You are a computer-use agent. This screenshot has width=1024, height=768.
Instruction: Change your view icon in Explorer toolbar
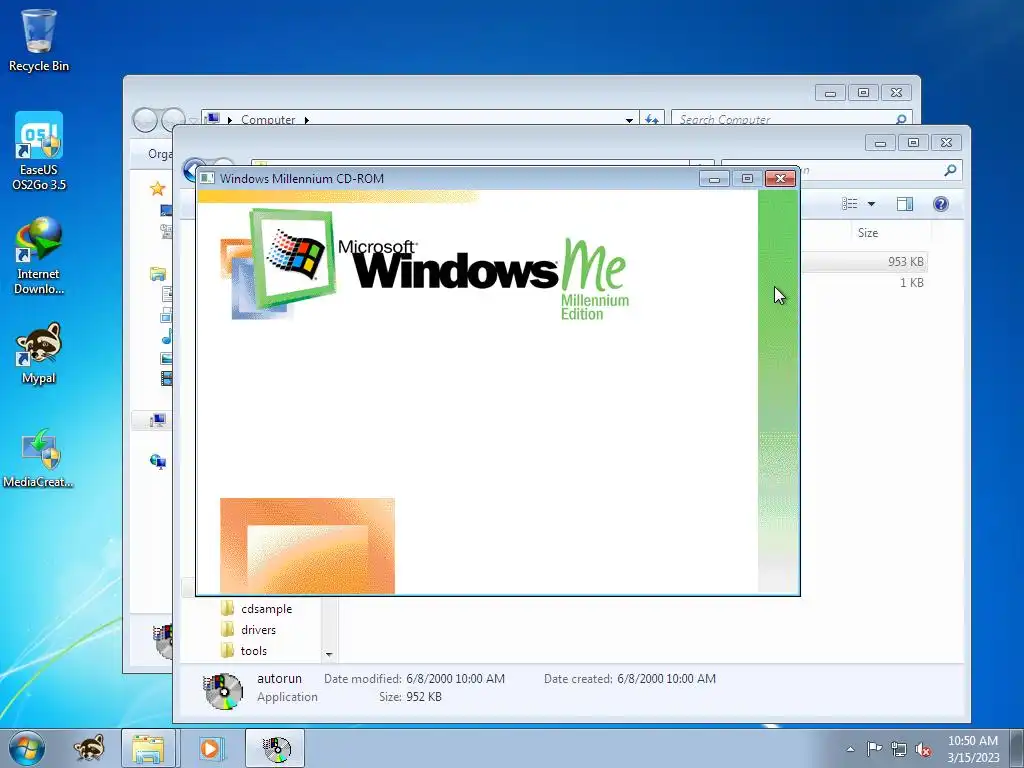[850, 204]
